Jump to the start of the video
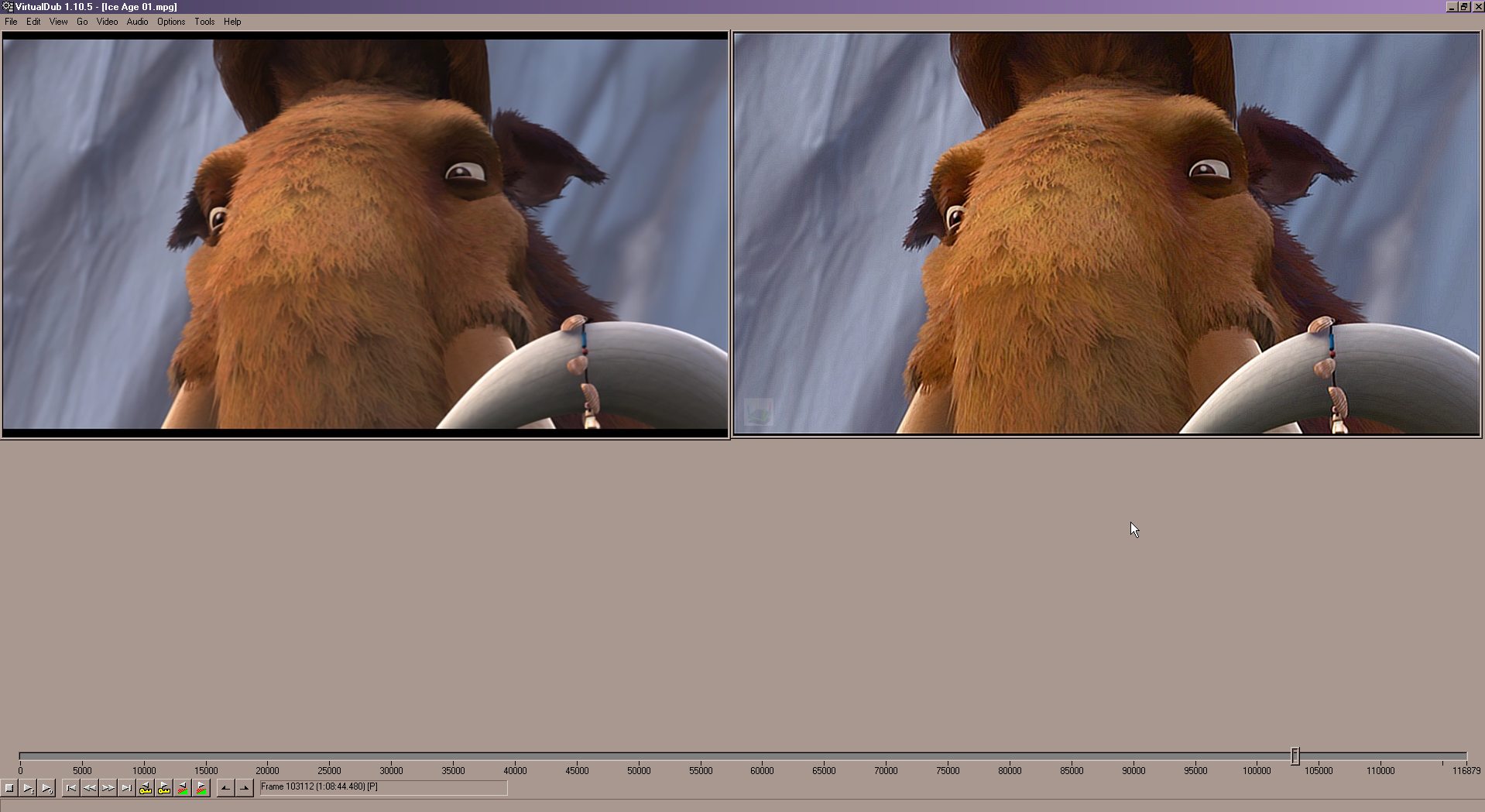Image resolution: width=1485 pixels, height=812 pixels. (71, 788)
